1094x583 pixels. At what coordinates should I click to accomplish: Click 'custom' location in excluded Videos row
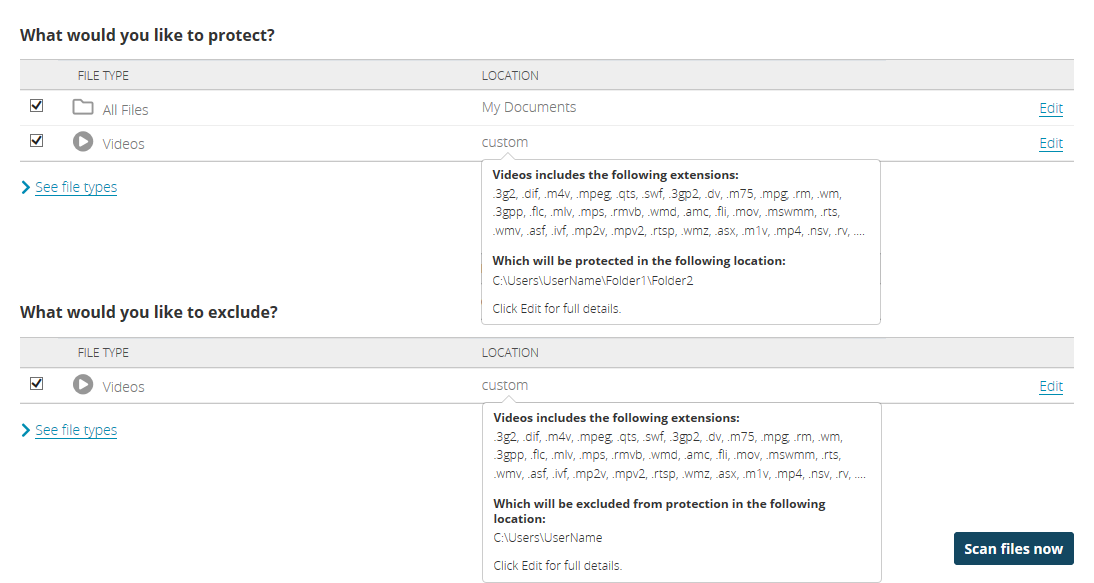tap(505, 385)
